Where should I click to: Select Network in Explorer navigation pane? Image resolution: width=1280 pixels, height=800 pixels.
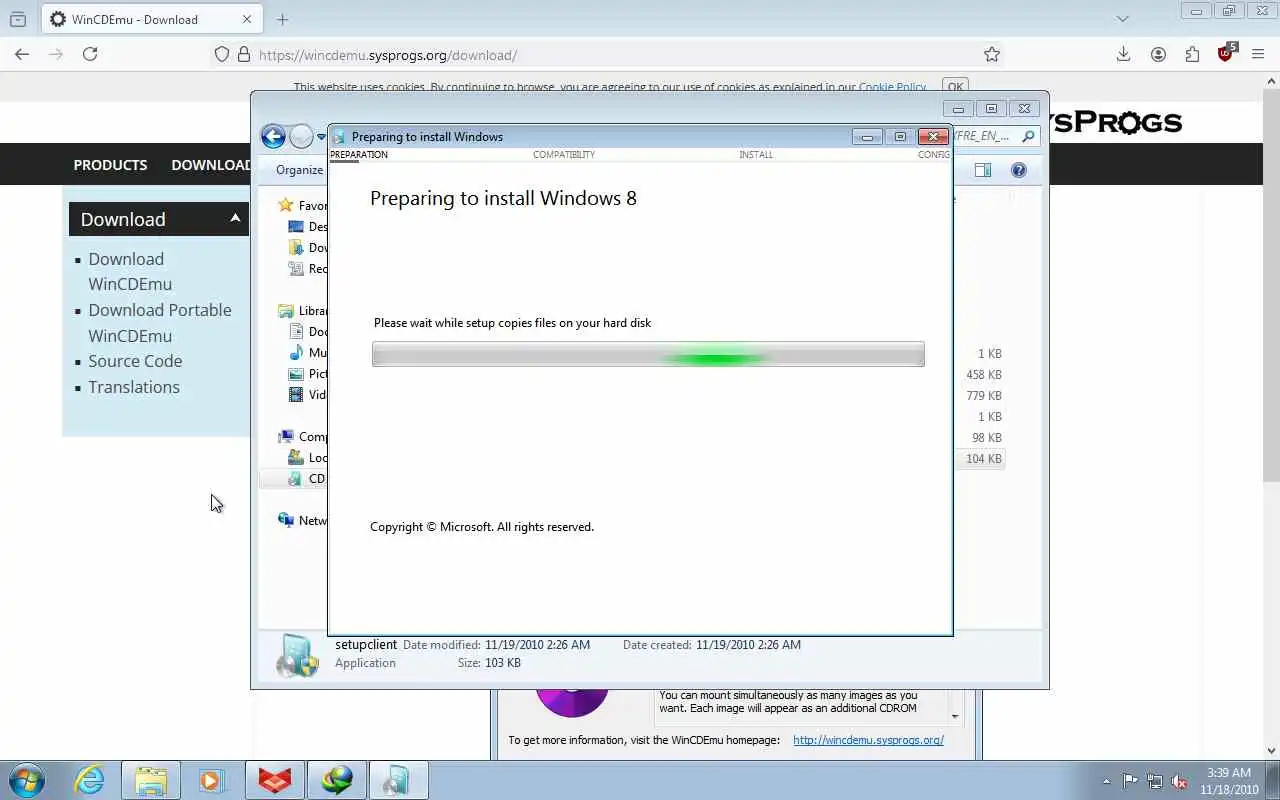pos(303,521)
